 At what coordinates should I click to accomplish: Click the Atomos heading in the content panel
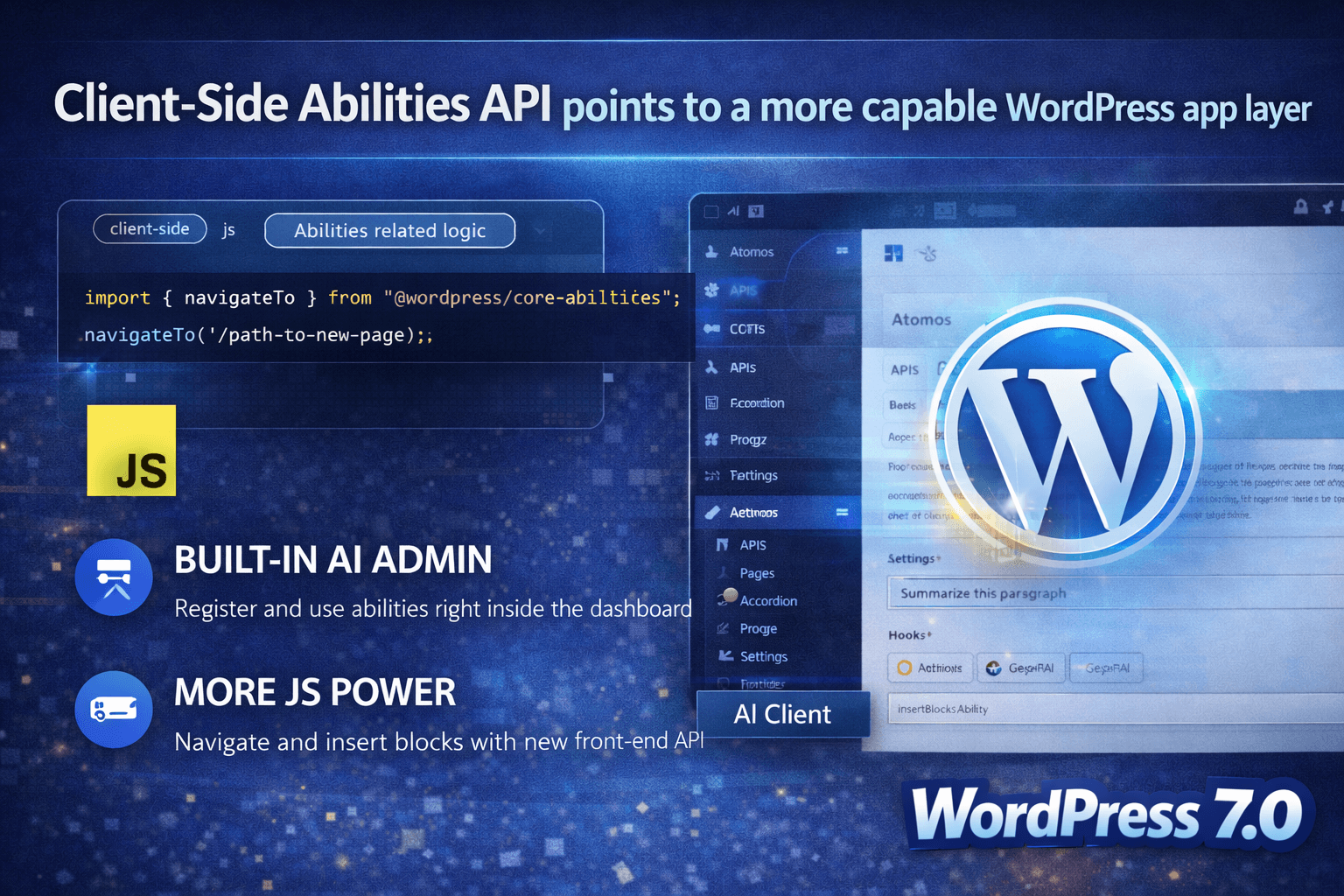click(921, 319)
